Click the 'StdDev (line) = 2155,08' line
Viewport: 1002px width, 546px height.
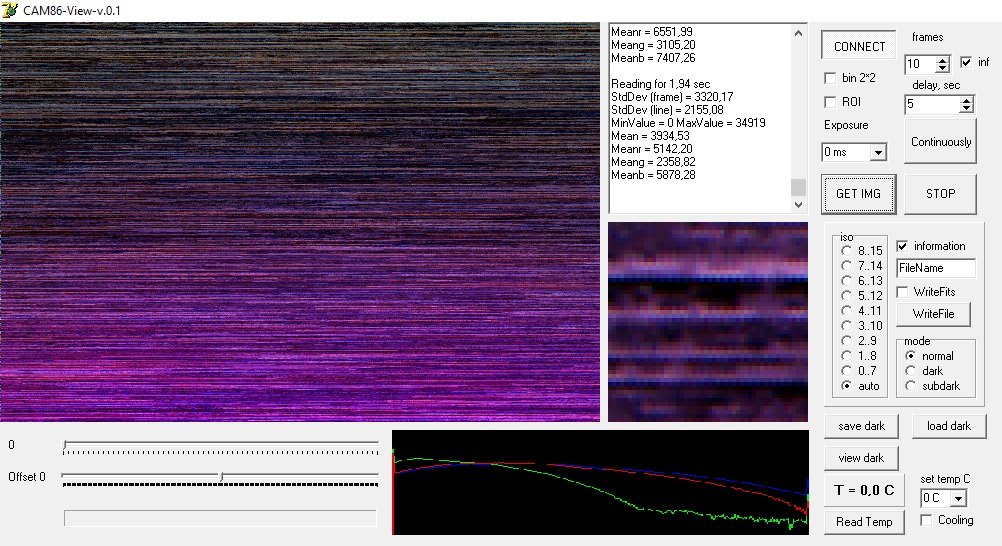click(x=667, y=110)
